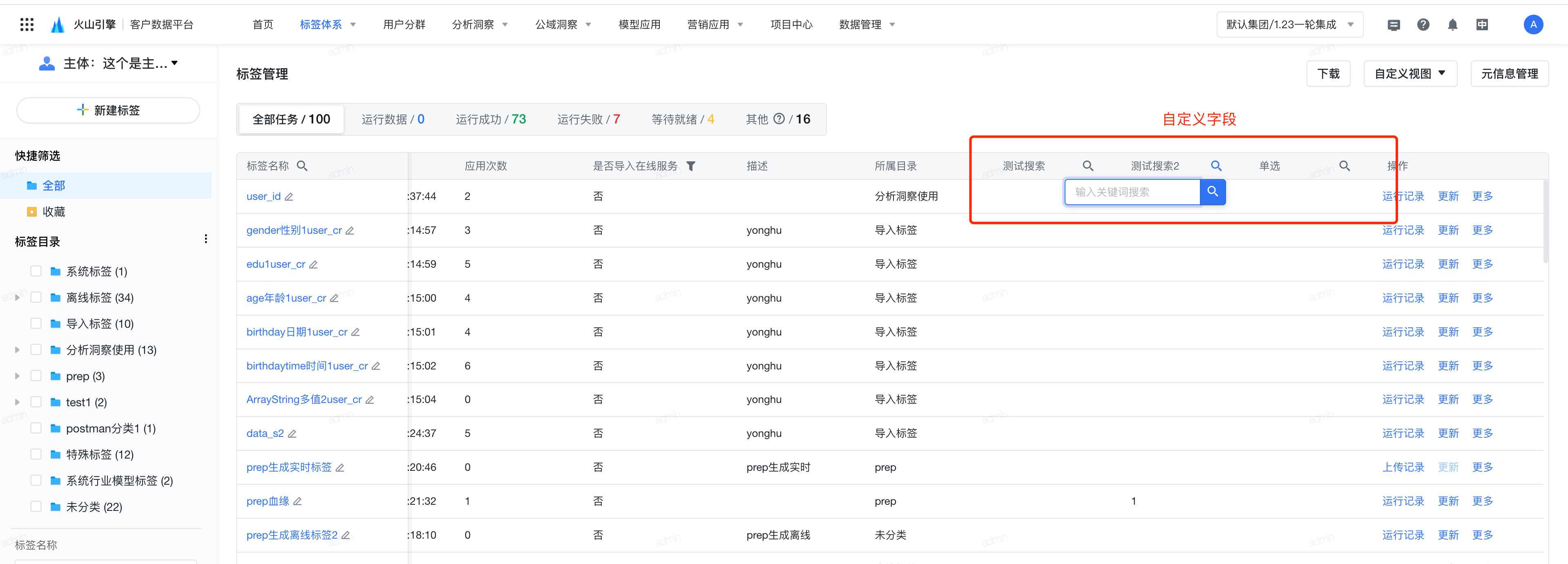Click edit pencil next to birthdaytime时间1user_cr
The image size is (1568, 564).
pos(376,366)
